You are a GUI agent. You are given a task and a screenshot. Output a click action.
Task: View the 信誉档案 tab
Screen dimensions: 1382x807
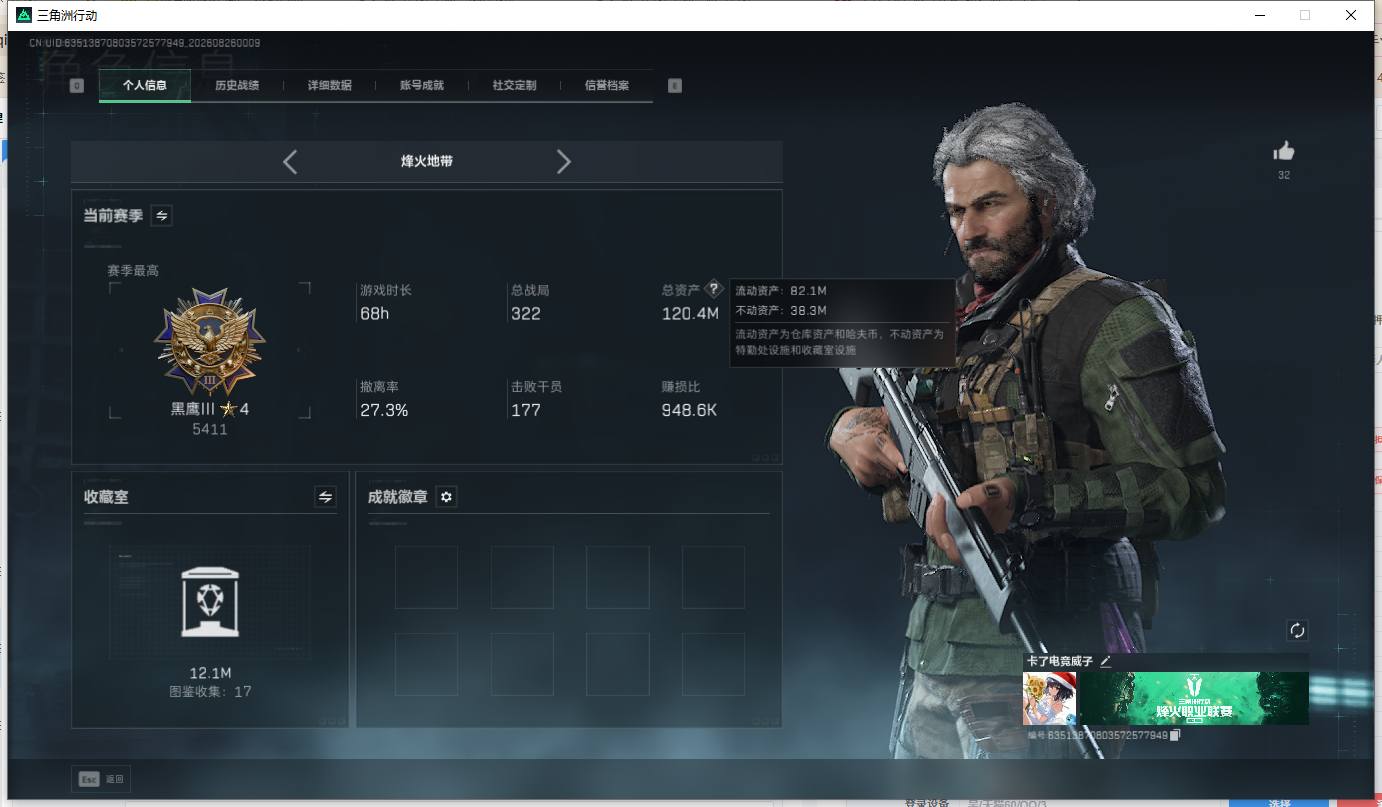(x=607, y=86)
